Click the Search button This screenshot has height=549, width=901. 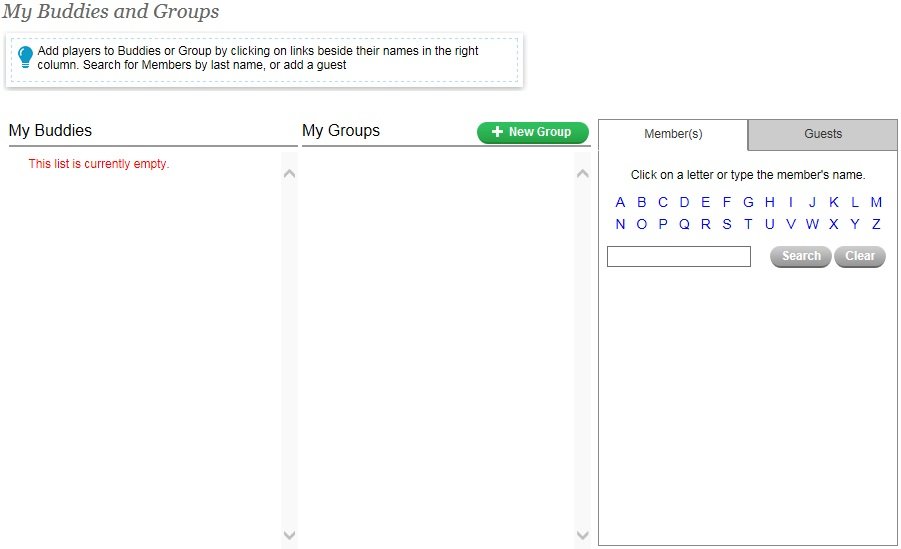[x=800, y=256]
